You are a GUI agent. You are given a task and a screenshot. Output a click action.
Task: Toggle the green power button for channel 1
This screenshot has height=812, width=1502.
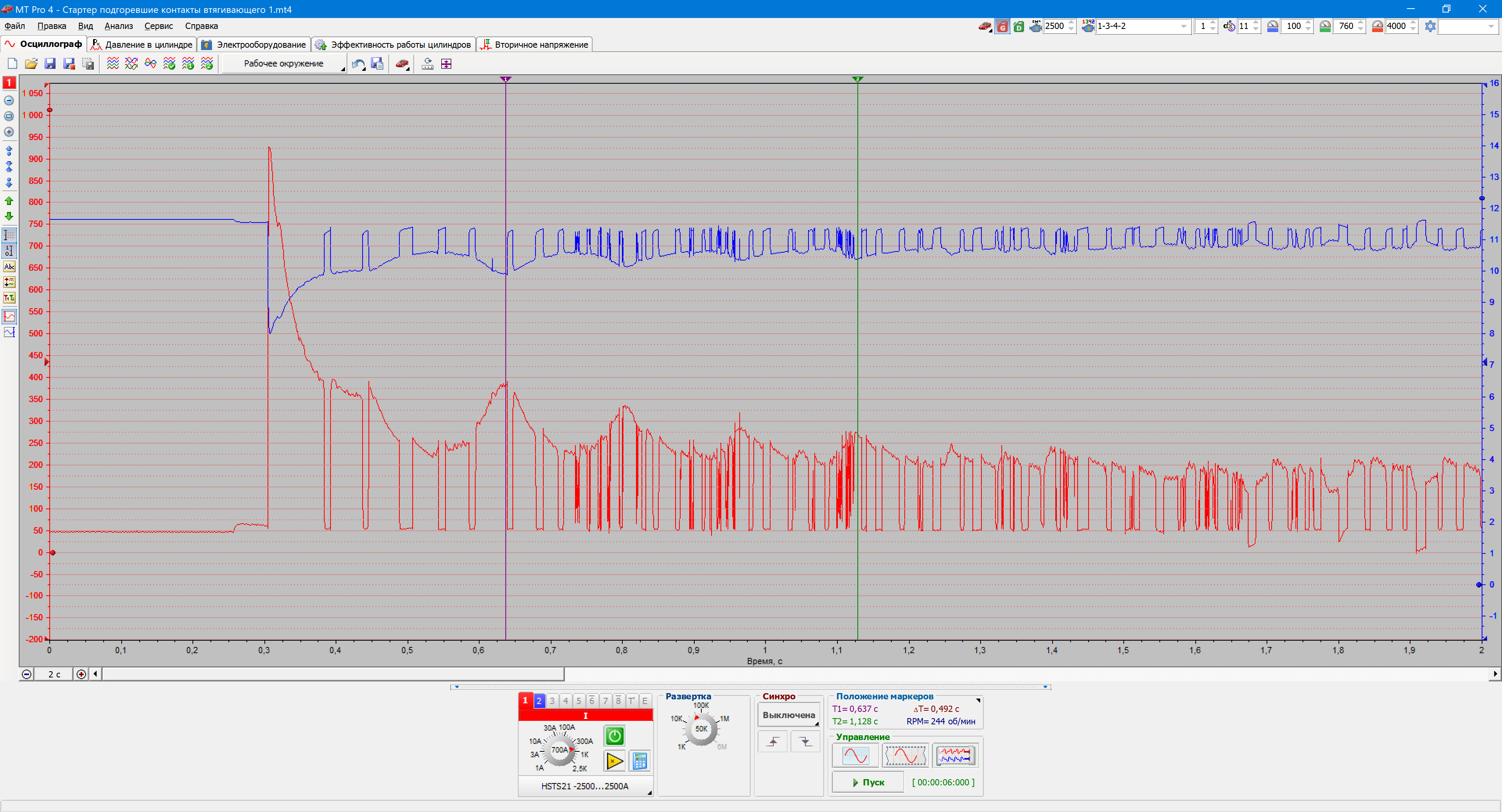[x=614, y=736]
